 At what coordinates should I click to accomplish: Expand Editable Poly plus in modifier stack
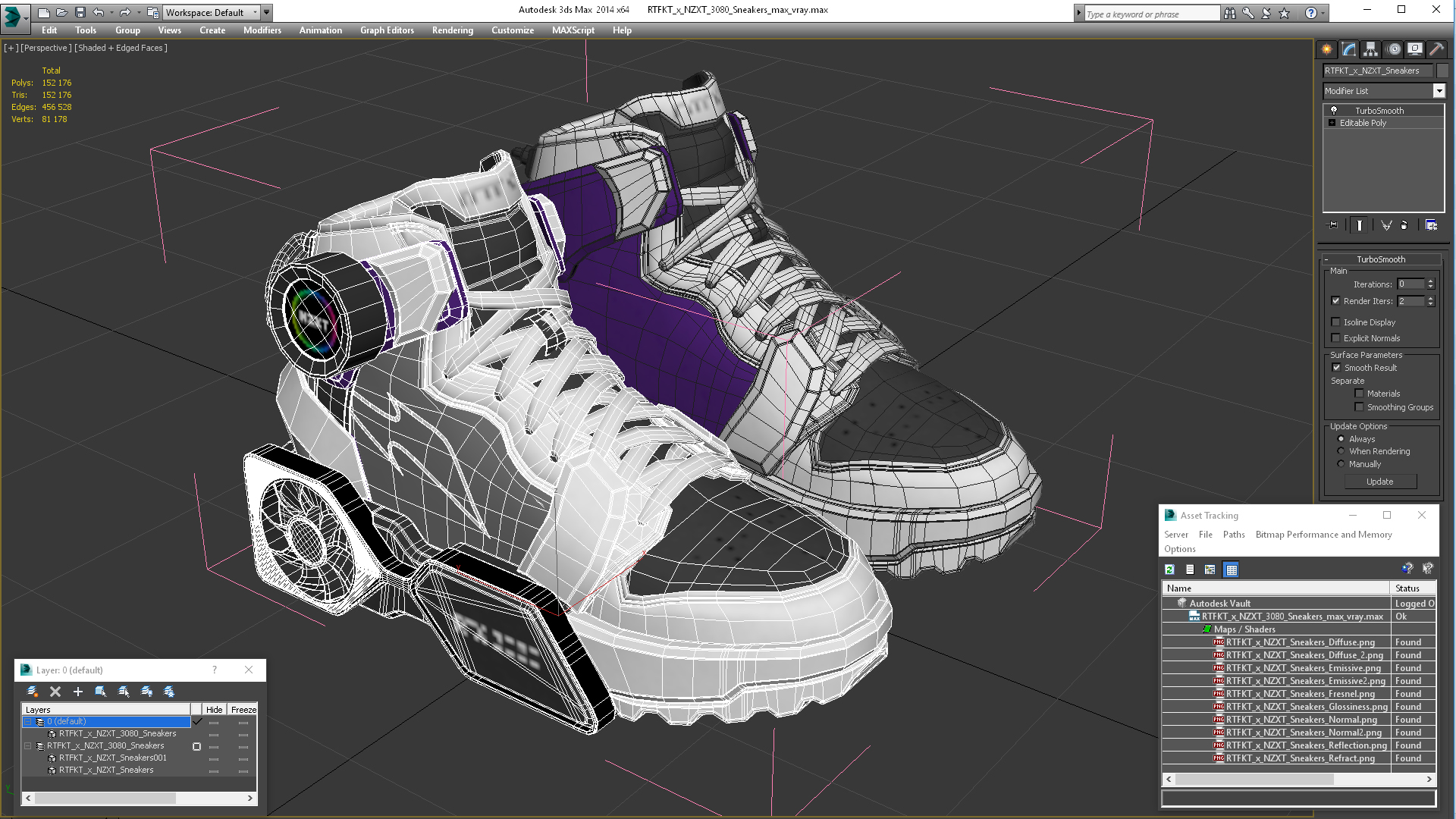pos(1332,123)
